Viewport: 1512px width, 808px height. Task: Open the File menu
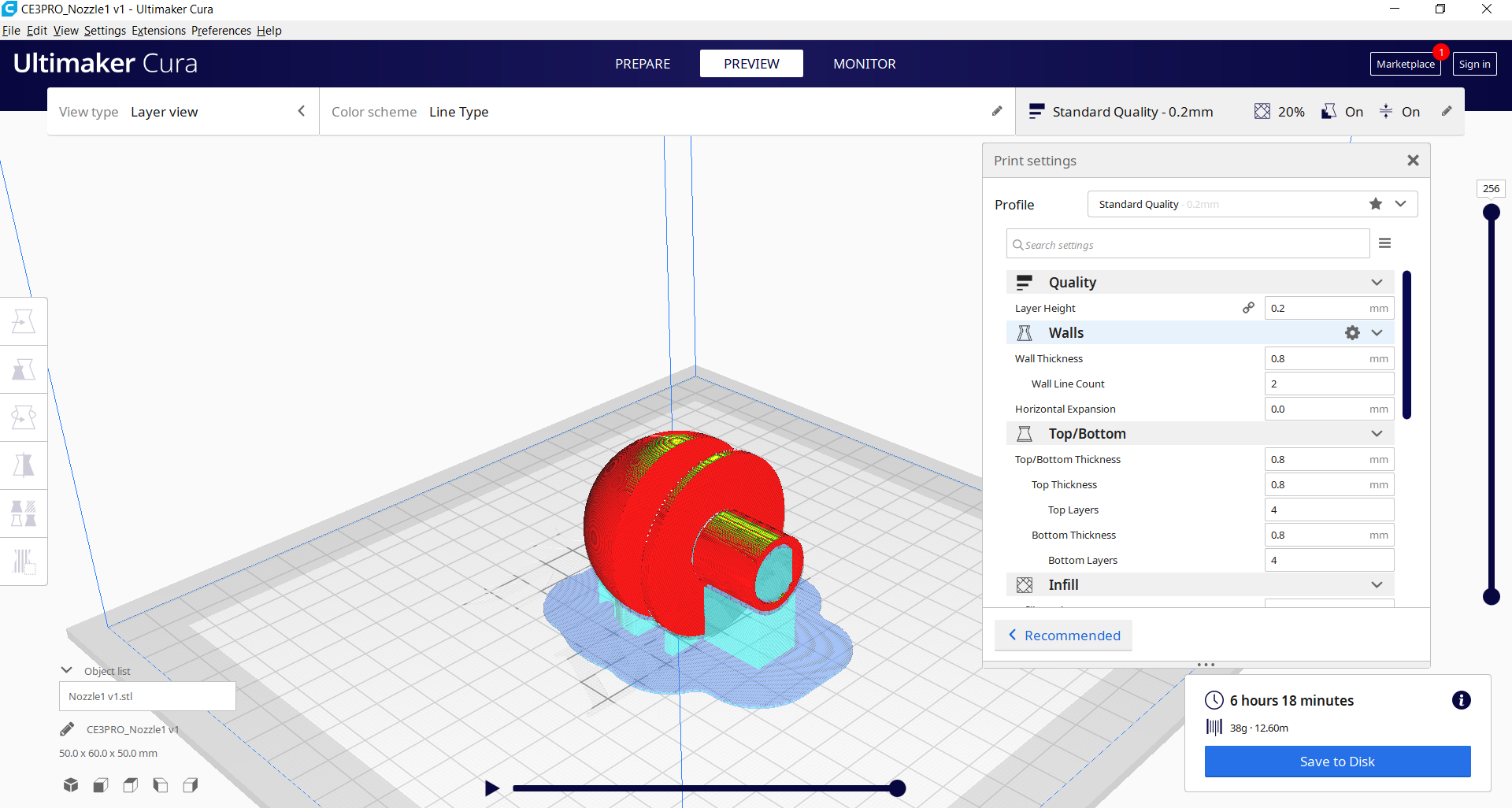11,31
